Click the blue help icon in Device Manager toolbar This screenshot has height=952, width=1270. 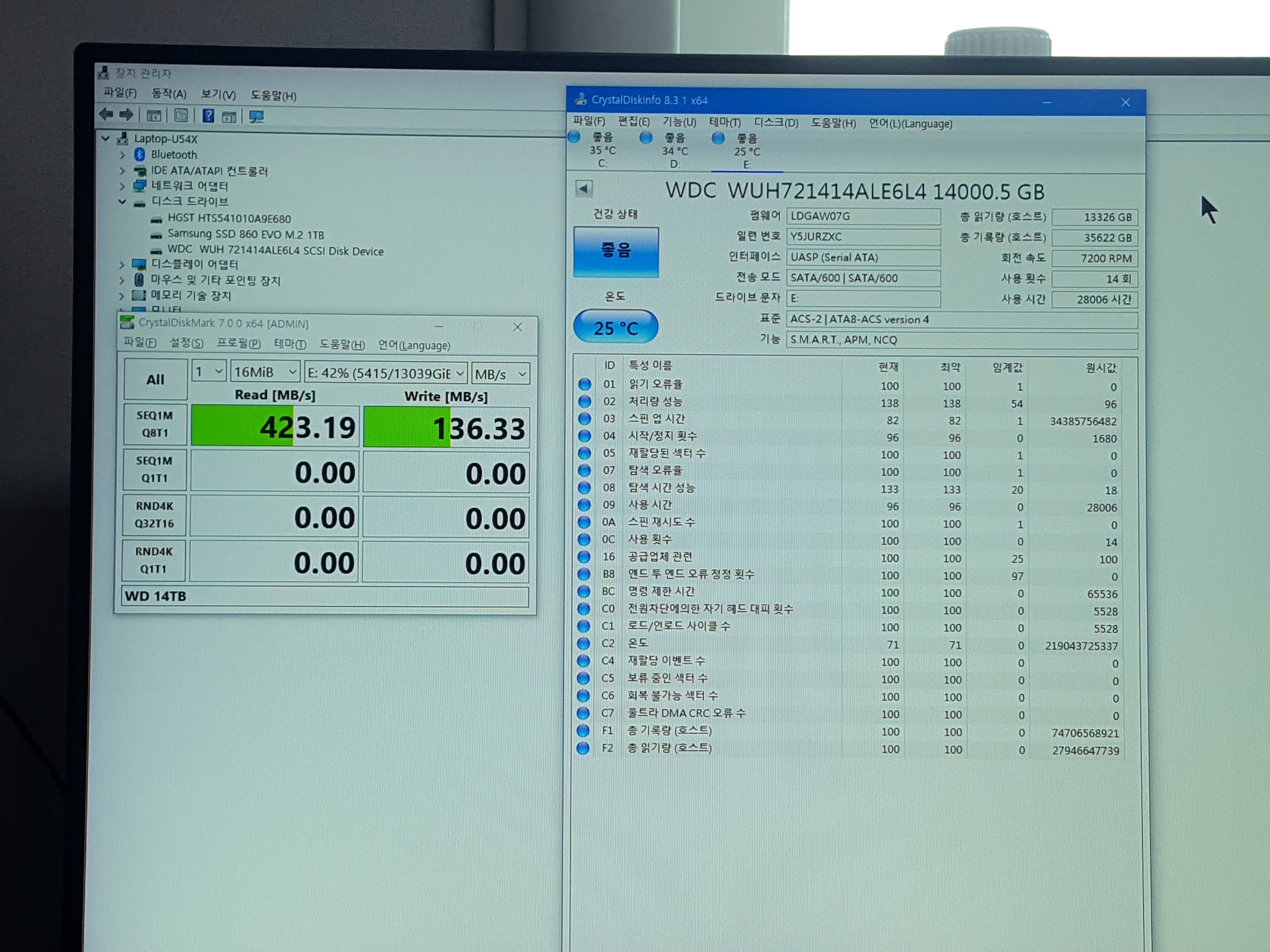pyautogui.click(x=208, y=116)
